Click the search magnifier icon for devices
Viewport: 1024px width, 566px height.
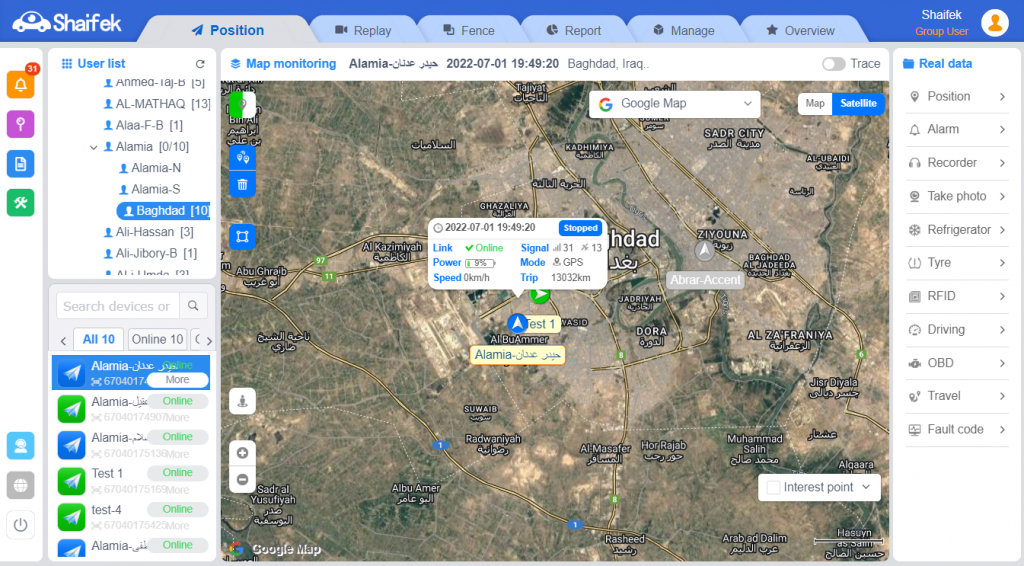[x=194, y=306]
